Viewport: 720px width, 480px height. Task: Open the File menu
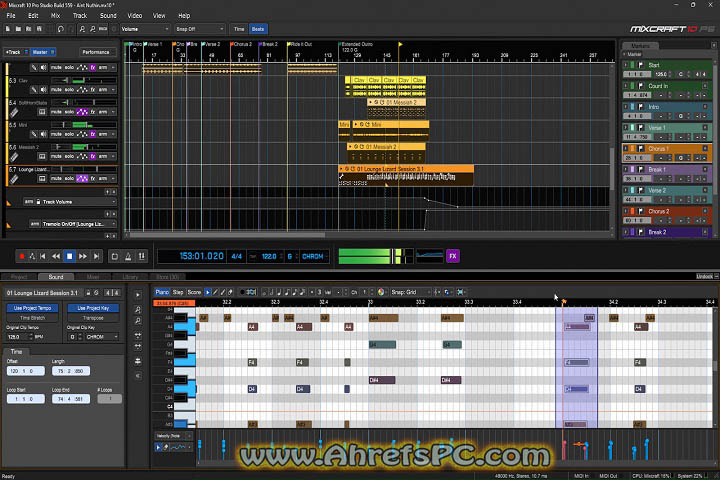(x=11, y=16)
